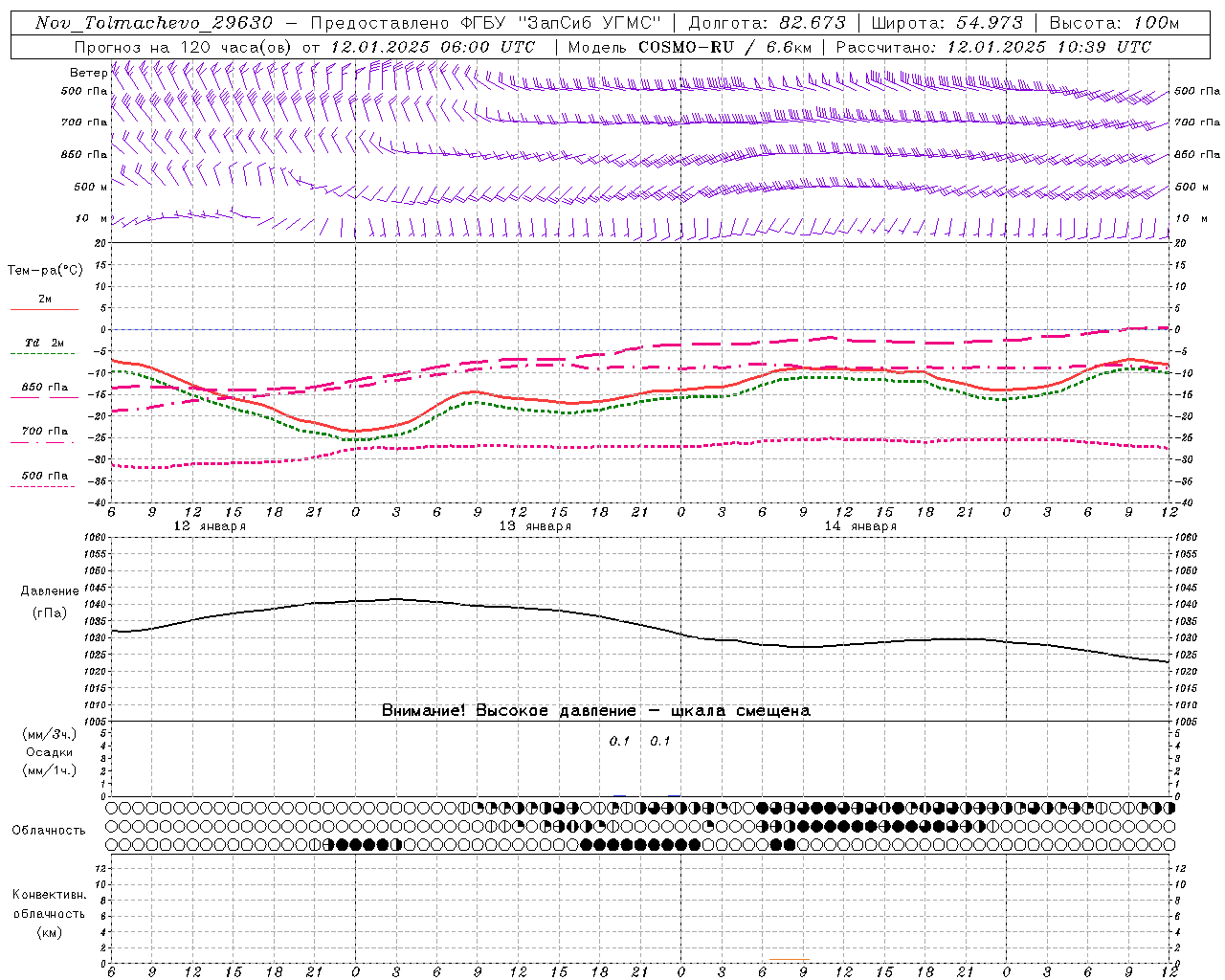This screenshot has width=1225, height=980.
Task: Click the 2м temperature legend entry
Action: [45, 299]
